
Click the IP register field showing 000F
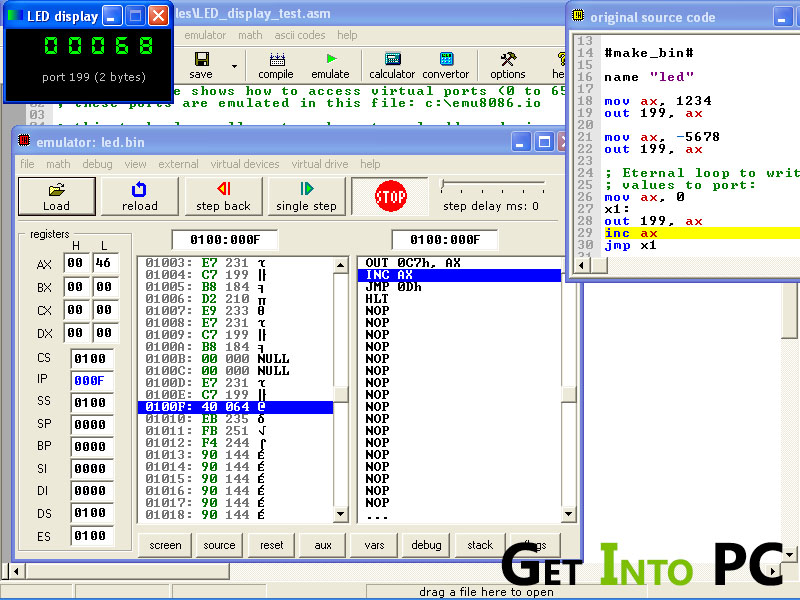[x=91, y=381]
